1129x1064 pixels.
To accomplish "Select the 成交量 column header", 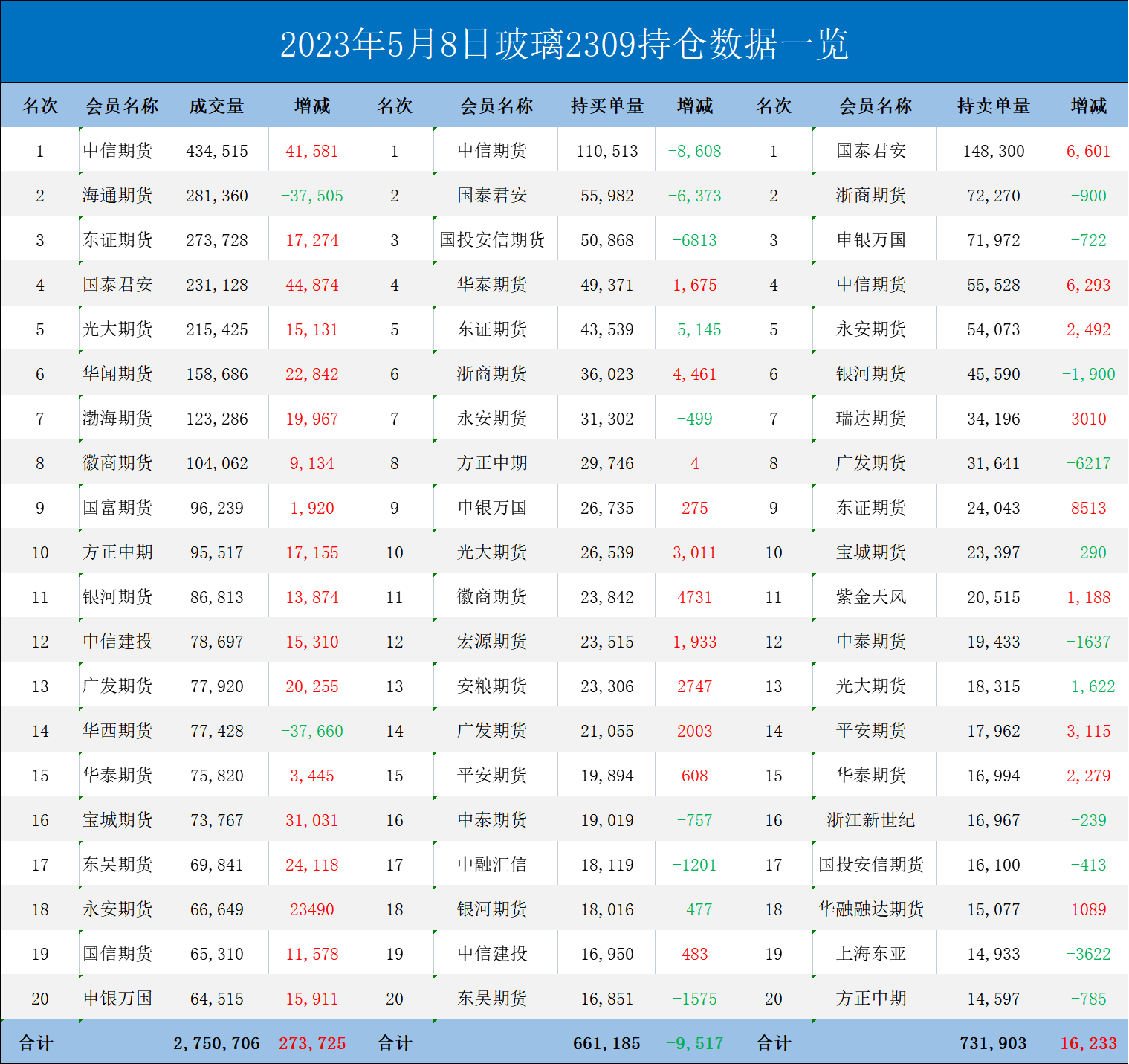I will [x=216, y=106].
